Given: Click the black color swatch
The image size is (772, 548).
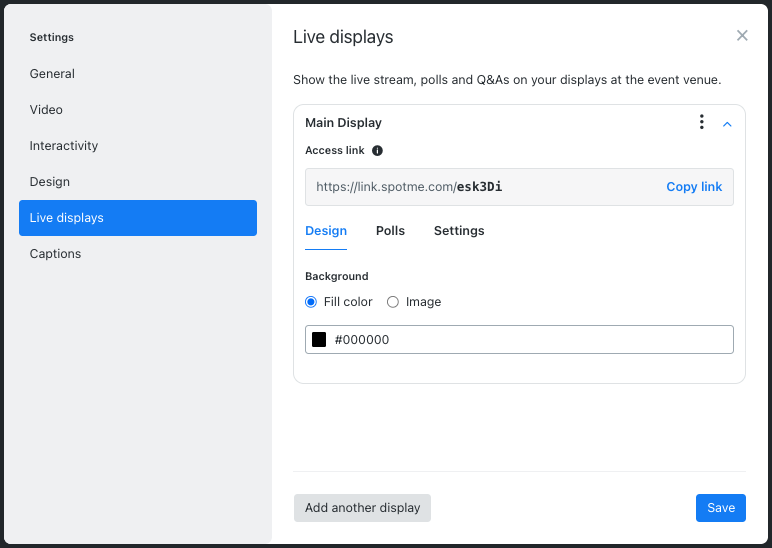Looking at the screenshot, I should click(319, 339).
